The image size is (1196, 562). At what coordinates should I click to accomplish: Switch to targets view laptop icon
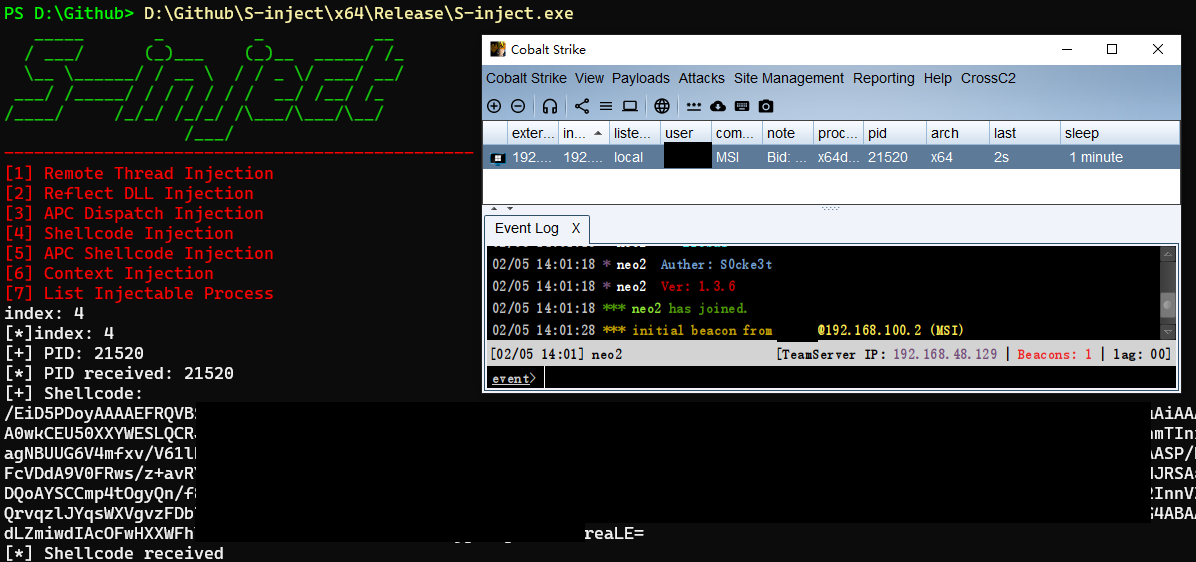click(x=630, y=106)
